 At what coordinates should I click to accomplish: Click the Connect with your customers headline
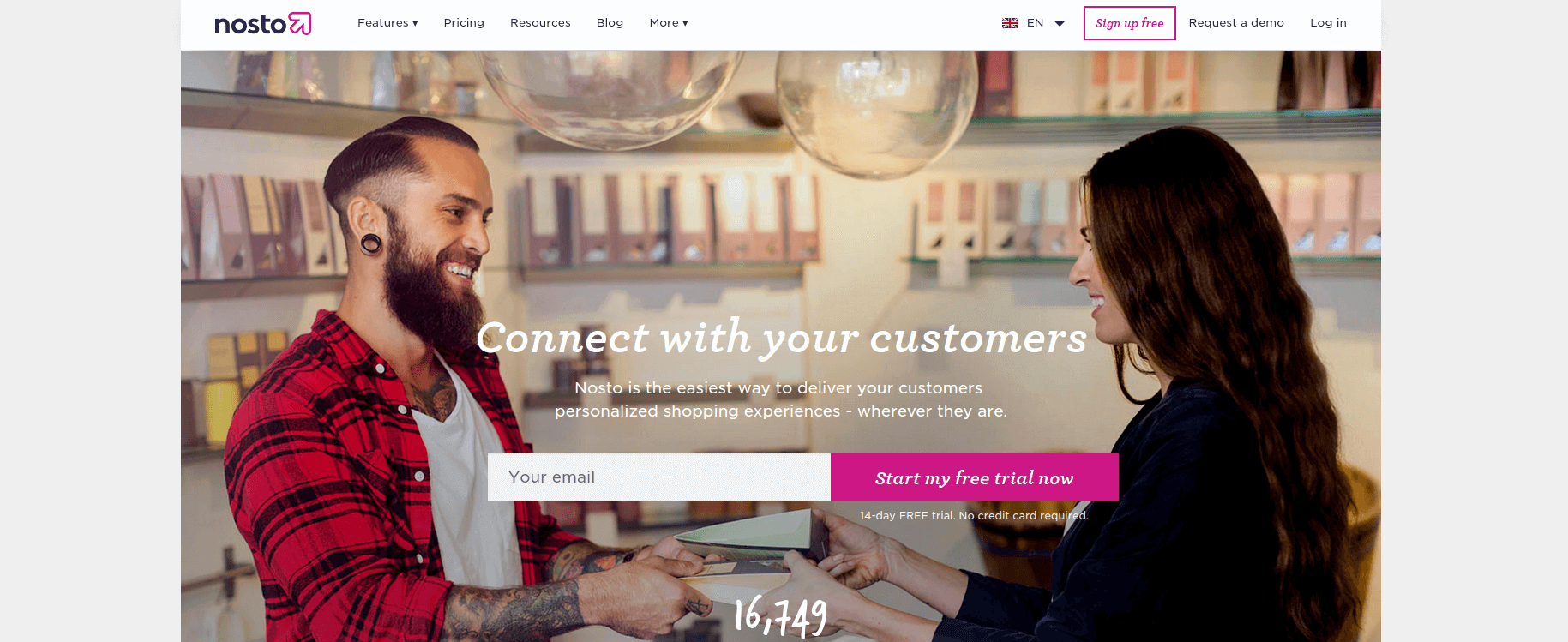point(781,338)
